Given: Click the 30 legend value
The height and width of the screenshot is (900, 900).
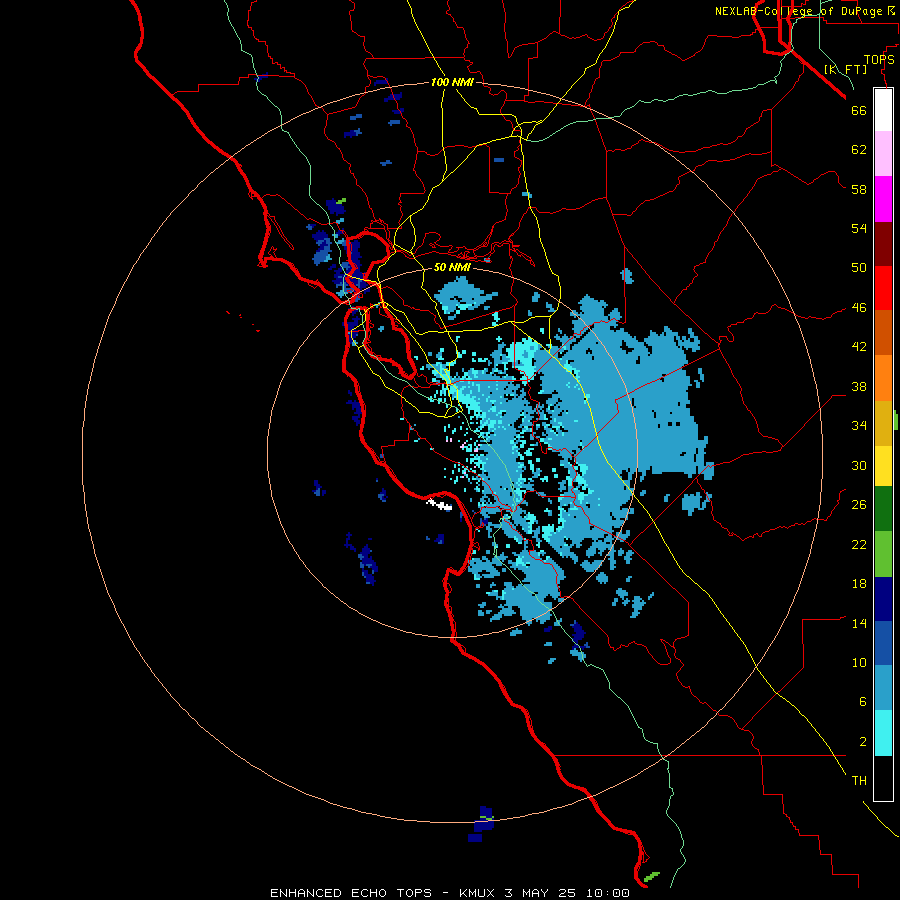Looking at the screenshot, I should click(859, 465).
